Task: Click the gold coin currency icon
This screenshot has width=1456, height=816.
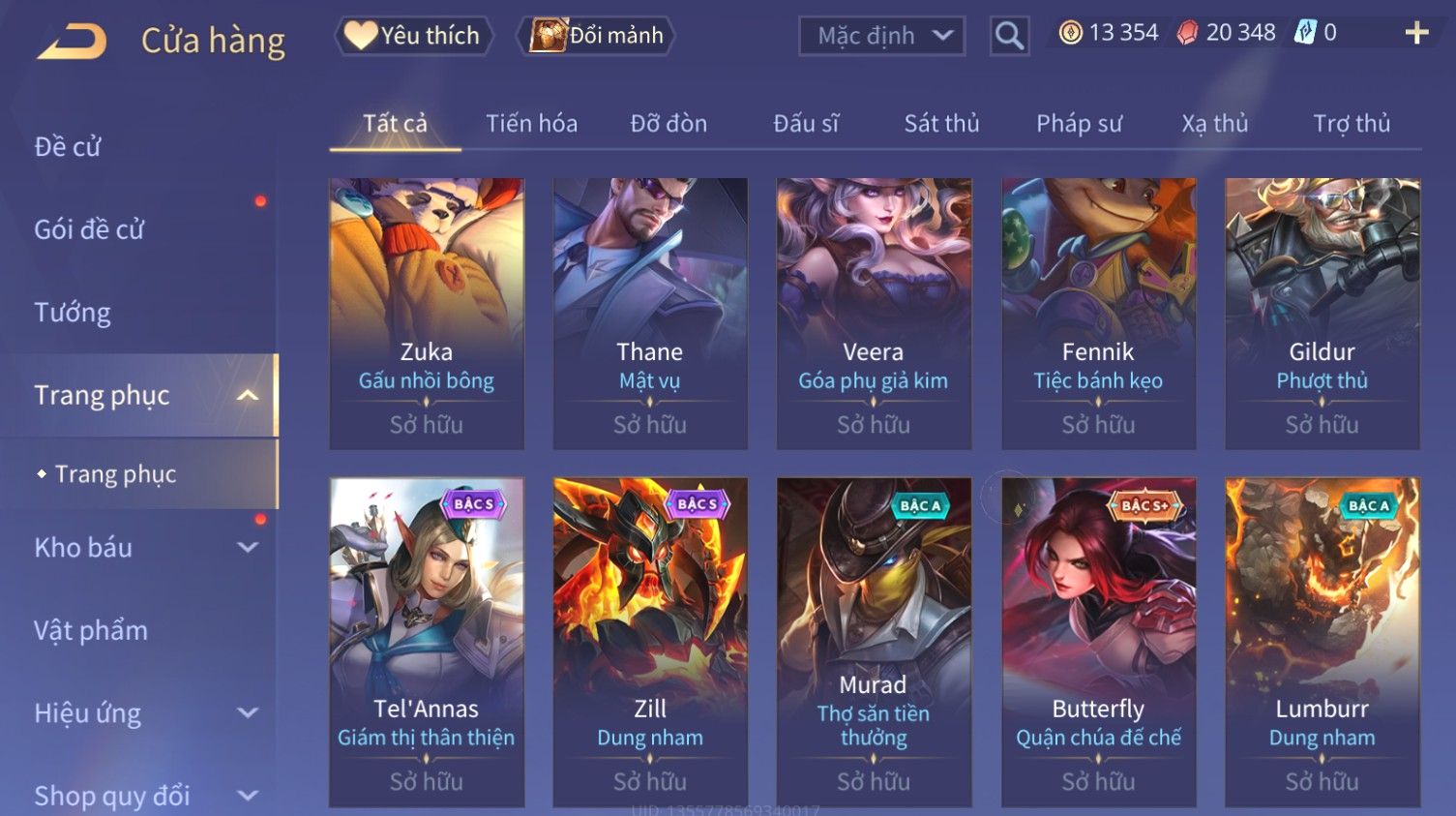Action: tap(1070, 33)
